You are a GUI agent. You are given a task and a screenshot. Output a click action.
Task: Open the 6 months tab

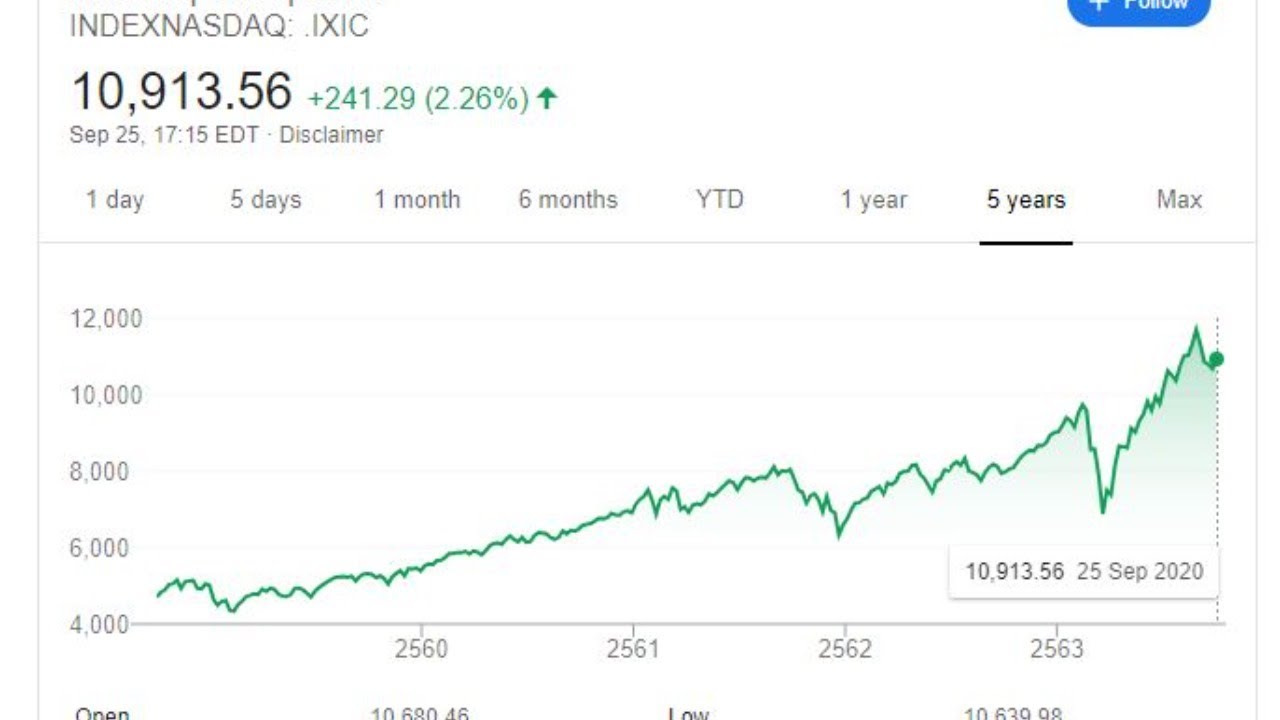coord(568,200)
